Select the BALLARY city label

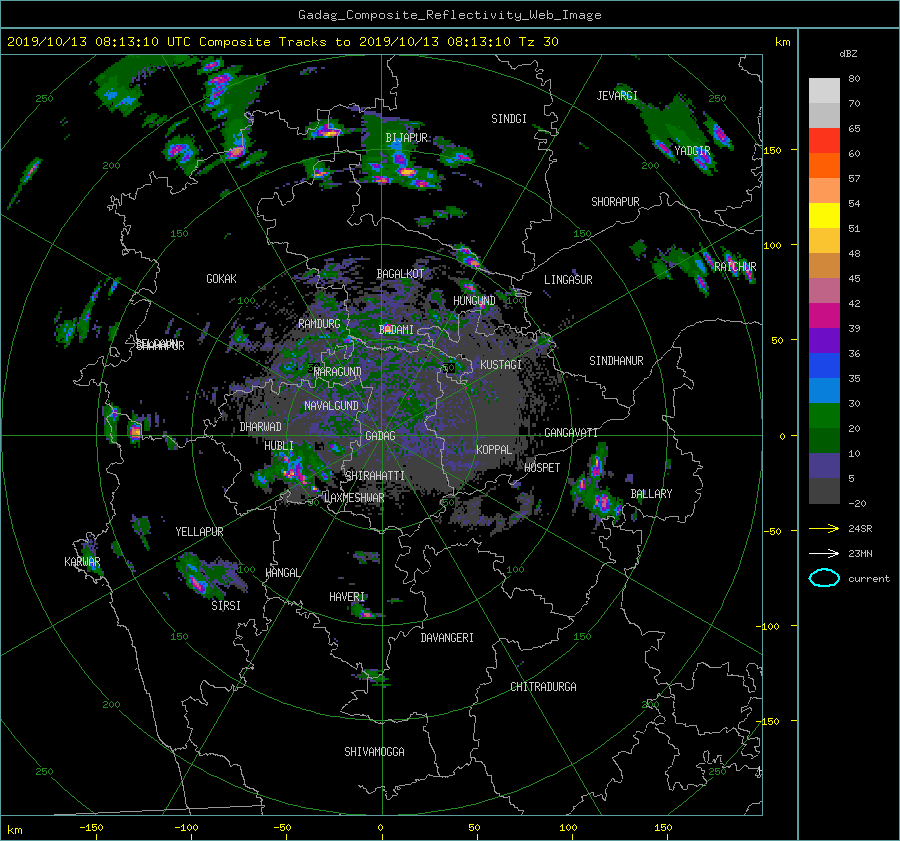coord(651,494)
